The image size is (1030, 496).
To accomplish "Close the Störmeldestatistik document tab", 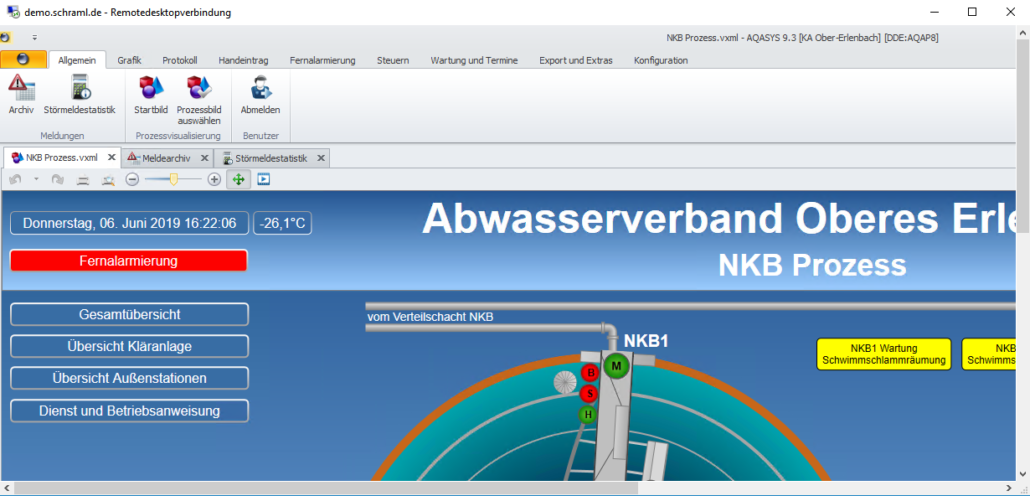I will pyautogui.click(x=321, y=158).
